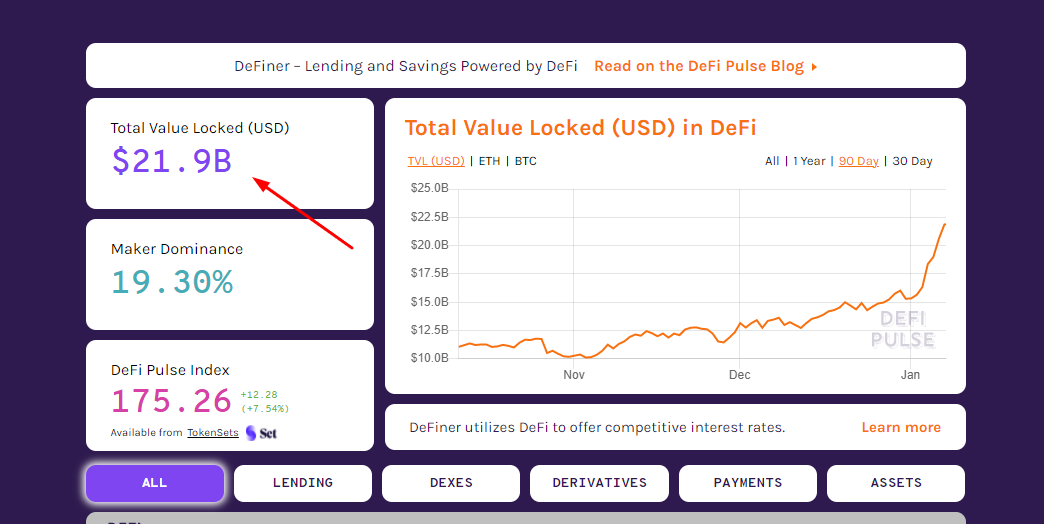Click the Jan axis label
The height and width of the screenshot is (524, 1044).
click(x=910, y=375)
